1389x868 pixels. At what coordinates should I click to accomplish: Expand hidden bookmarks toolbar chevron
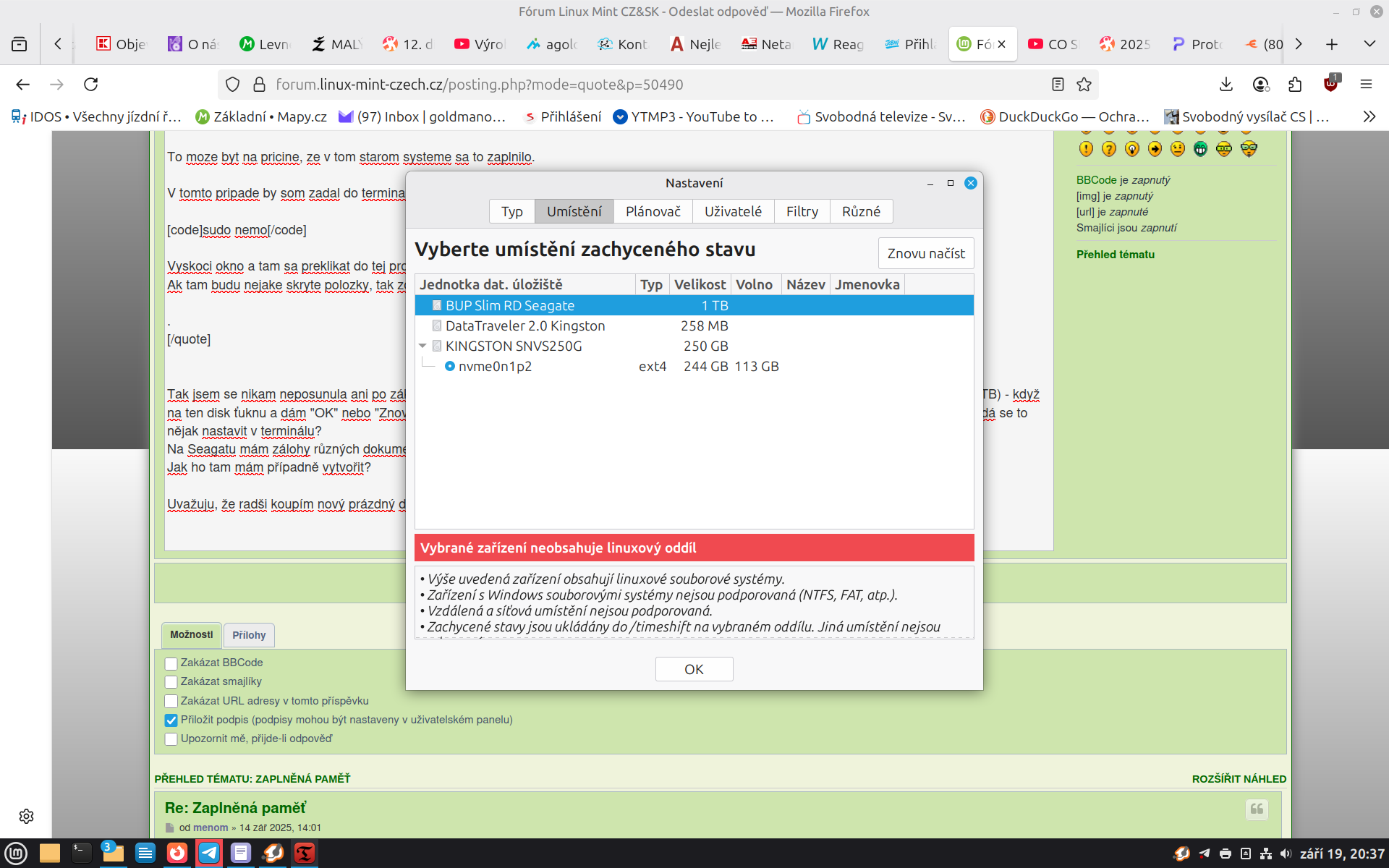click(1369, 116)
